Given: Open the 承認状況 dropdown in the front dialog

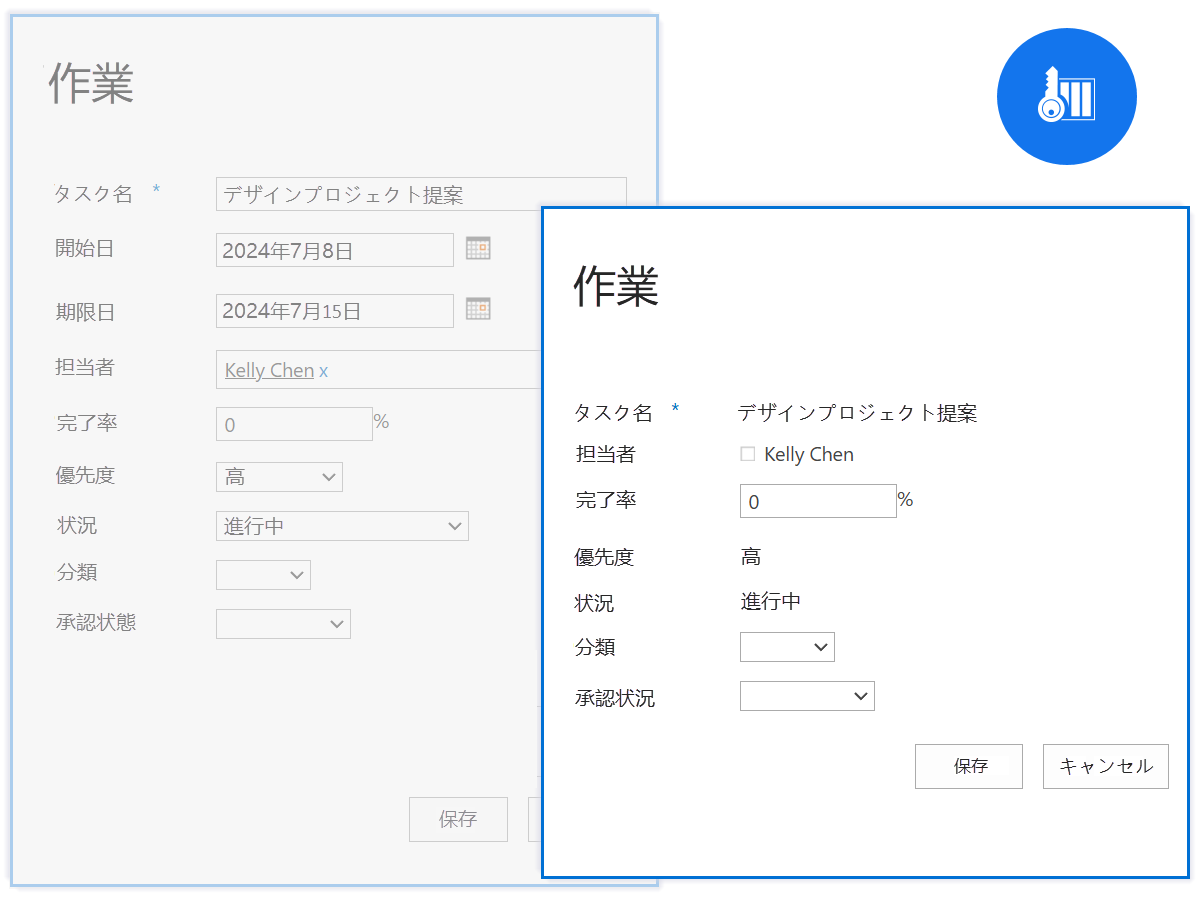Looking at the screenshot, I should 807,696.
